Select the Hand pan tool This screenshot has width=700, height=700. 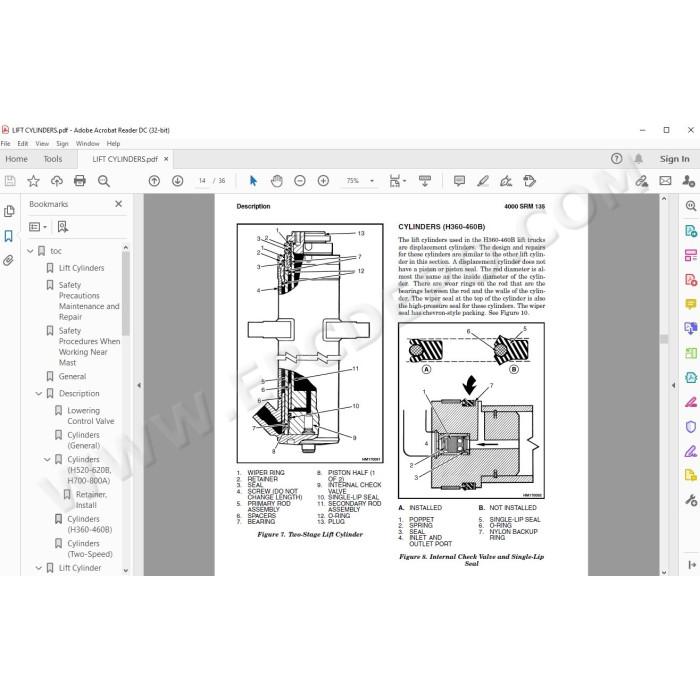[277, 181]
